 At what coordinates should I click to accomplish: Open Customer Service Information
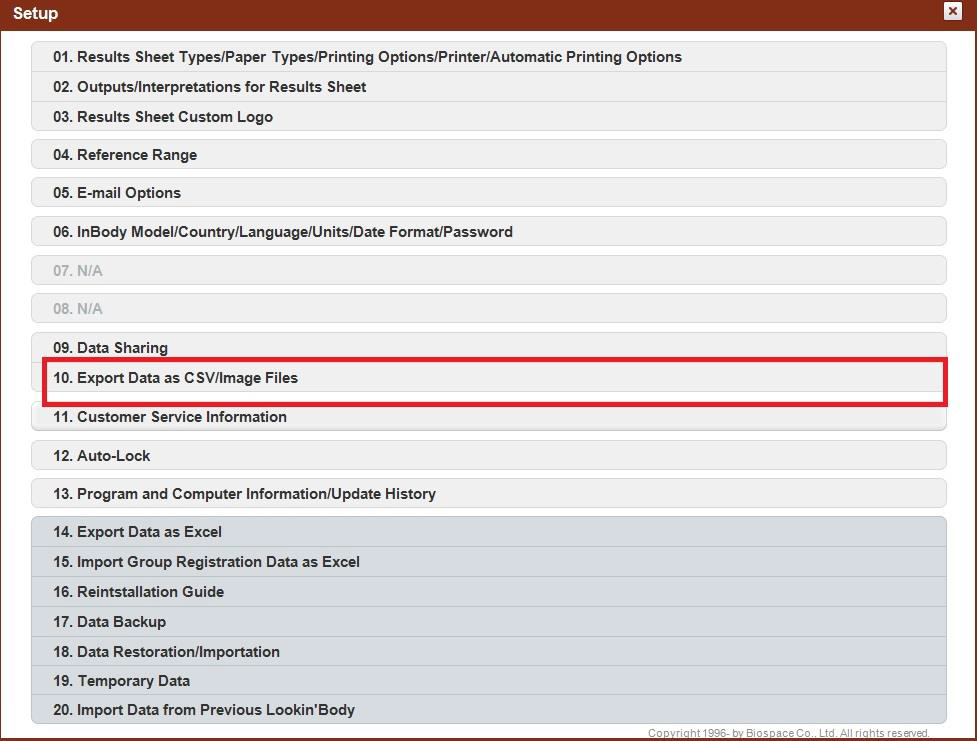point(170,417)
